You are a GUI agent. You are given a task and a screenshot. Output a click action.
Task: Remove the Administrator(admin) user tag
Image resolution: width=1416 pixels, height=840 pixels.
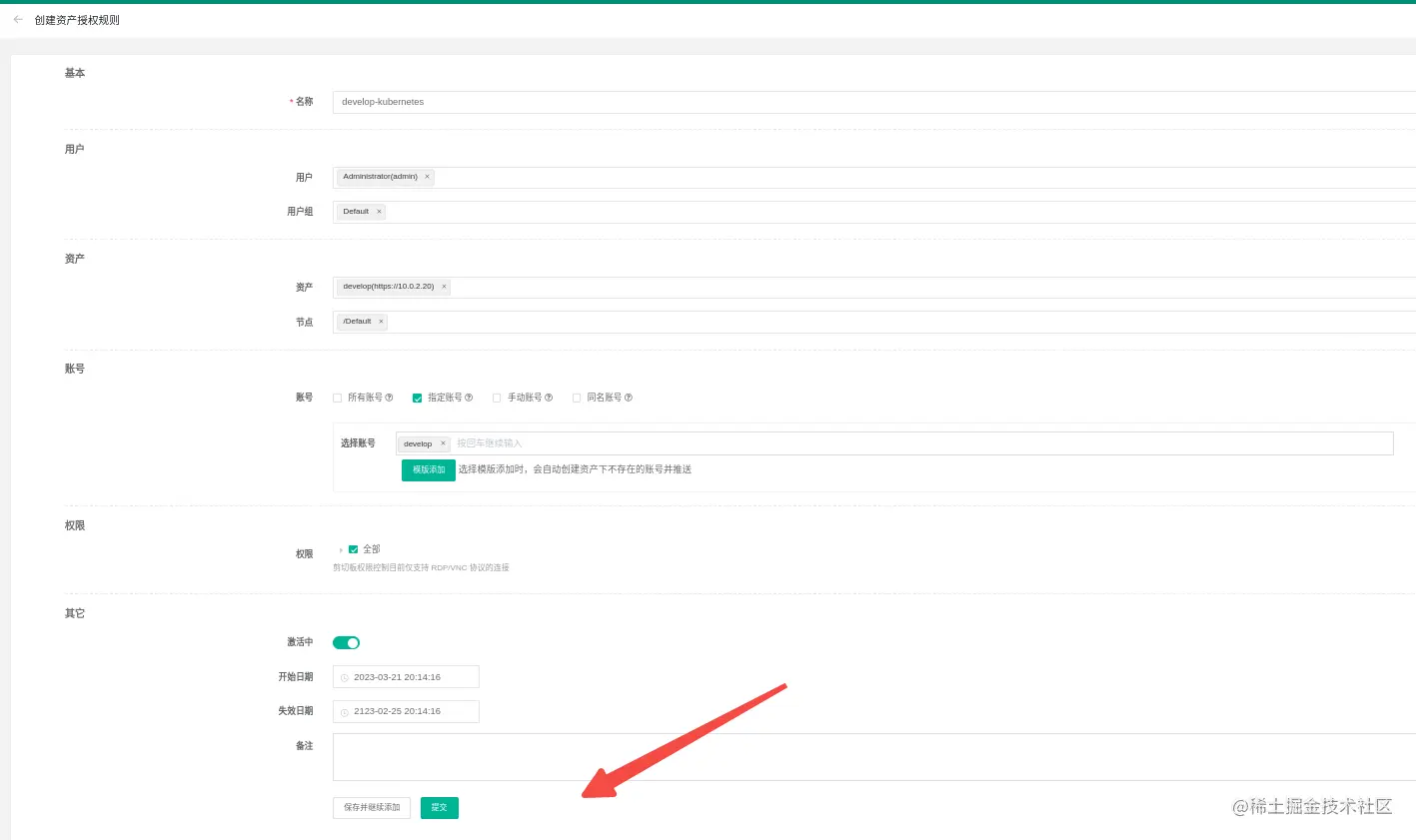427,177
